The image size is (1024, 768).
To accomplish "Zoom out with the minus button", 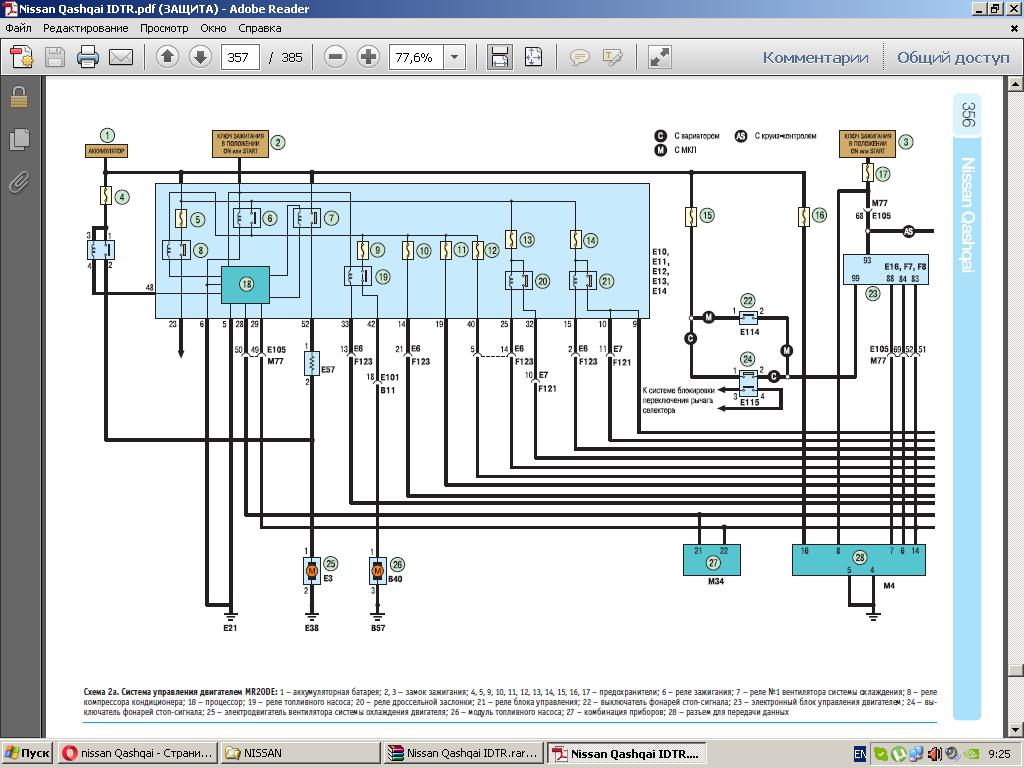I will click(x=335, y=57).
